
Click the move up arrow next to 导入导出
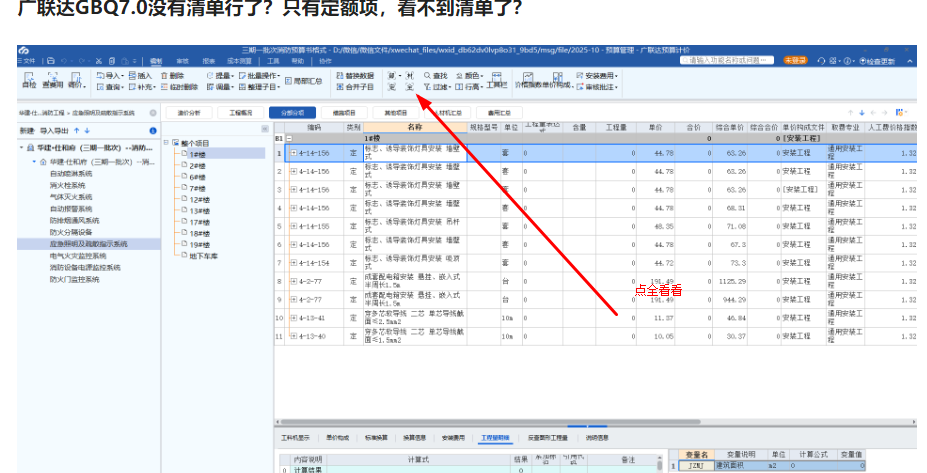(76, 131)
